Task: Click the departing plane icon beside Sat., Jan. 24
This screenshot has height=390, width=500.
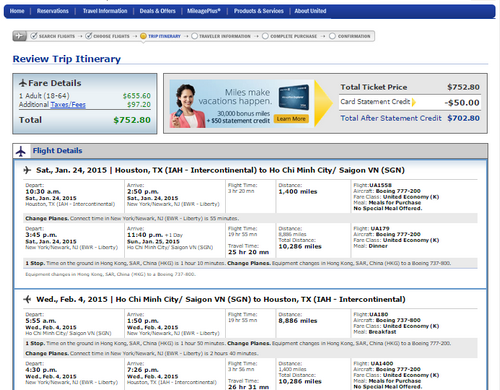Action: (x=27, y=170)
